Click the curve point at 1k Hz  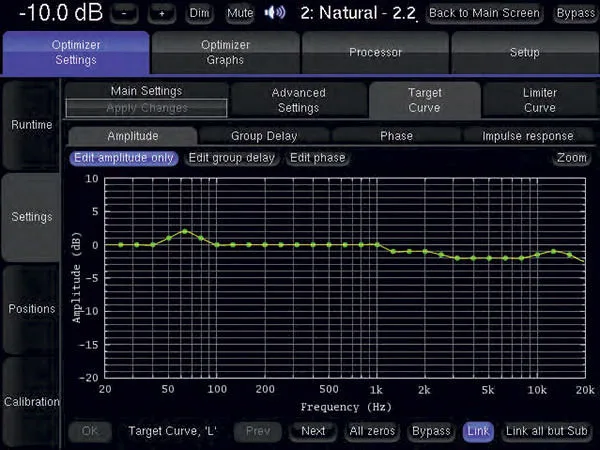377,245
